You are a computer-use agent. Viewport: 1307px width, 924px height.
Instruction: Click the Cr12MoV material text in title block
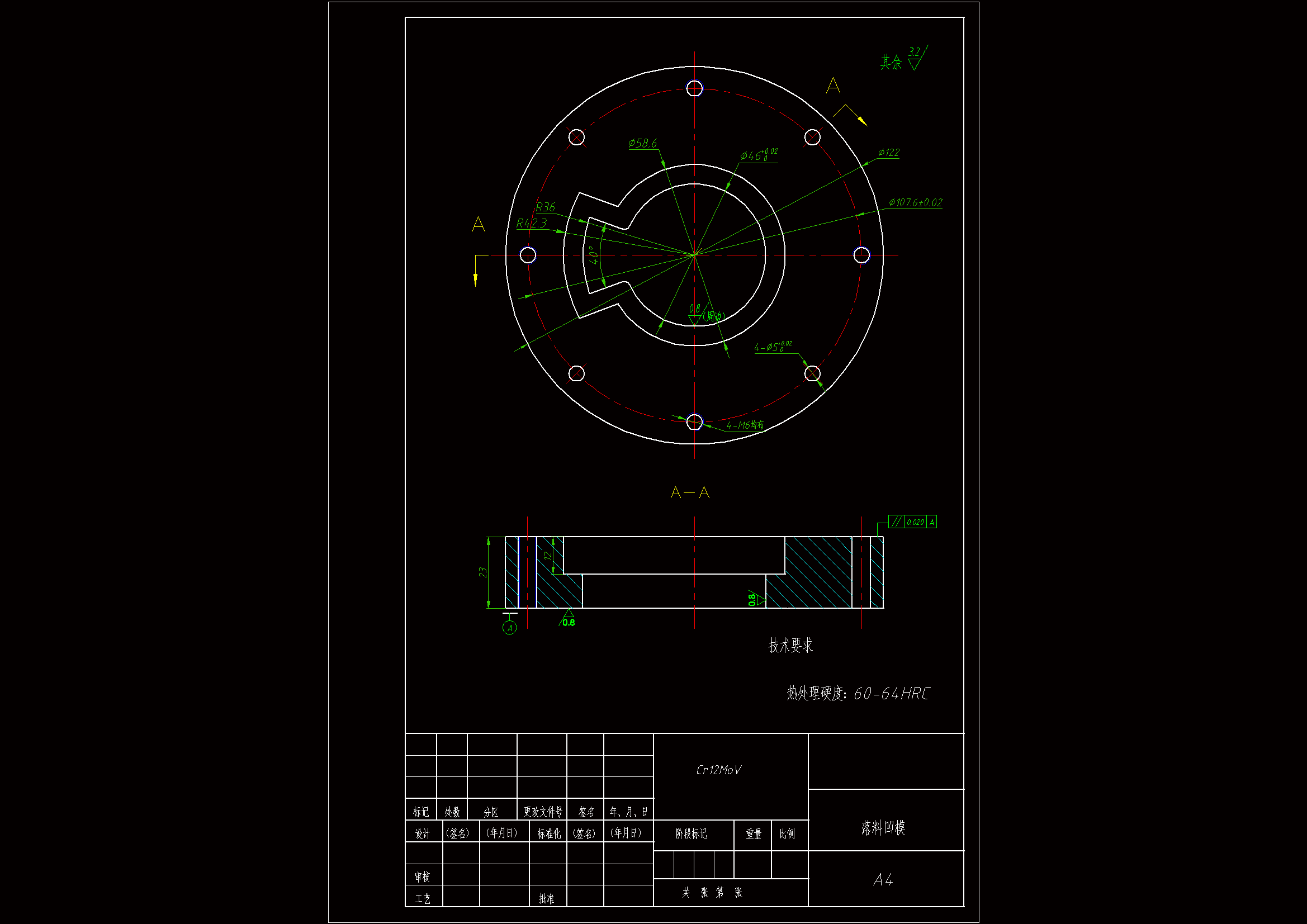pyautogui.click(x=718, y=770)
